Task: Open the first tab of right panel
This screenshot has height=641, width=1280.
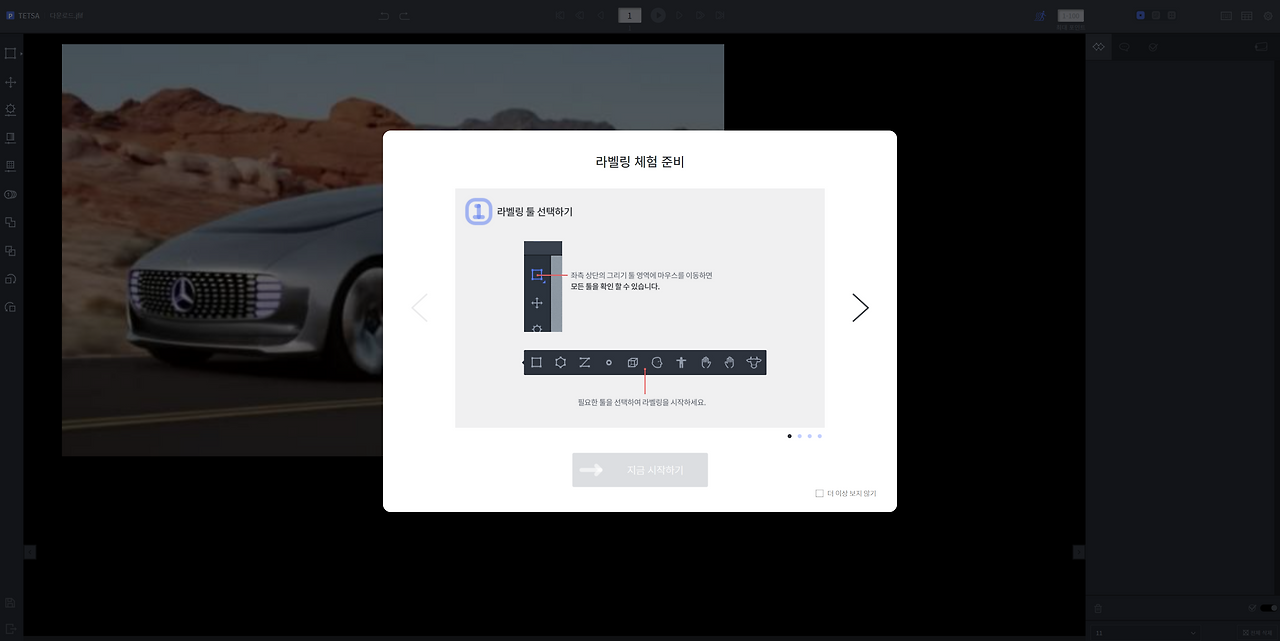Action: pyautogui.click(x=1098, y=47)
